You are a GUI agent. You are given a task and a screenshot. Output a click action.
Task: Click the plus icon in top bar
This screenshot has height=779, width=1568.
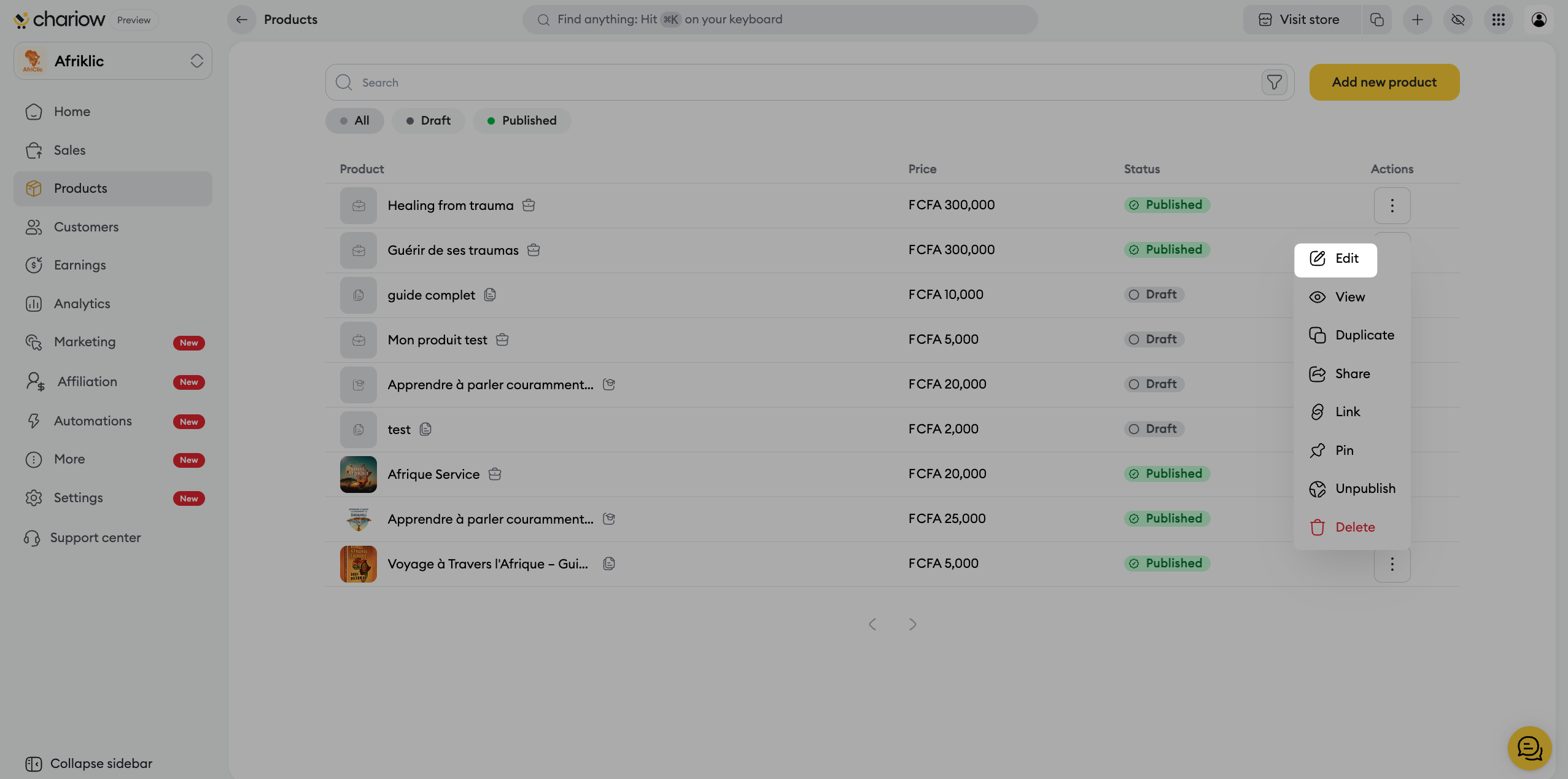click(1417, 20)
